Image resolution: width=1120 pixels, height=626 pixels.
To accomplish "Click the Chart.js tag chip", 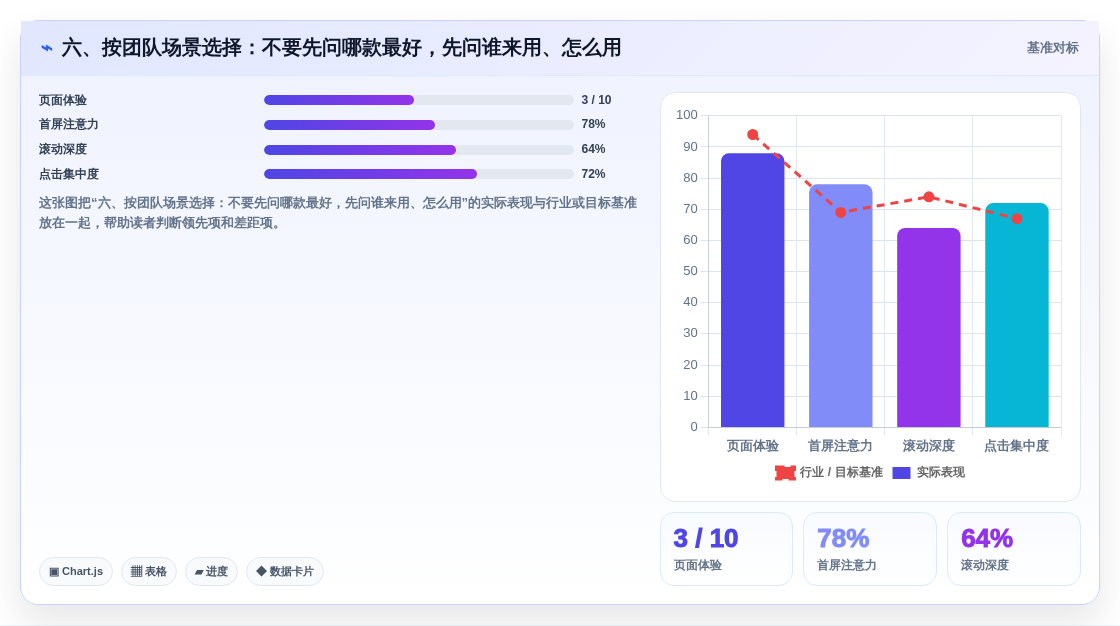I will 76,572.
